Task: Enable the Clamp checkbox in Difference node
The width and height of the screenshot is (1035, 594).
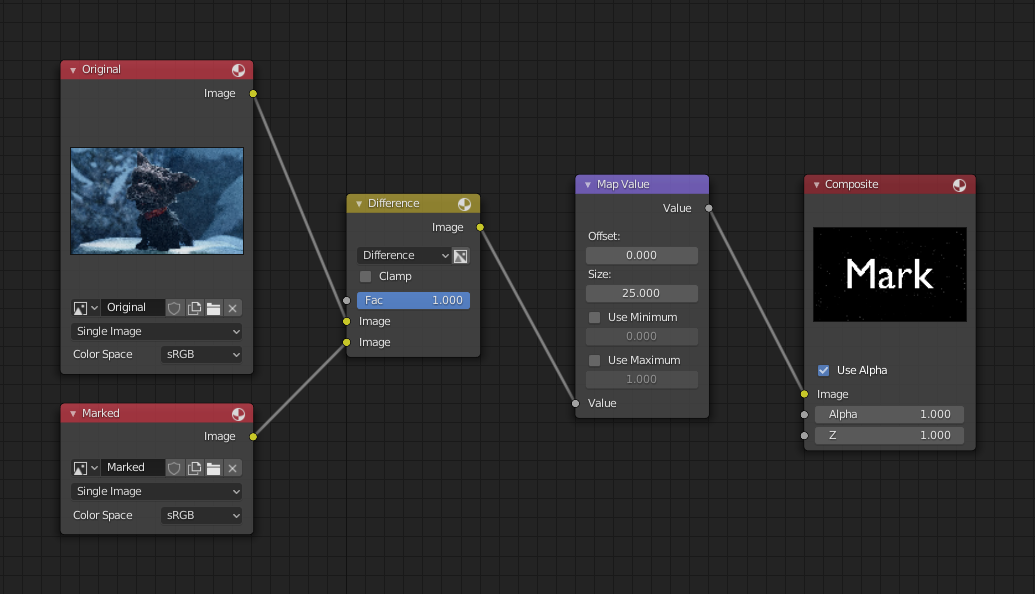Action: coord(366,276)
